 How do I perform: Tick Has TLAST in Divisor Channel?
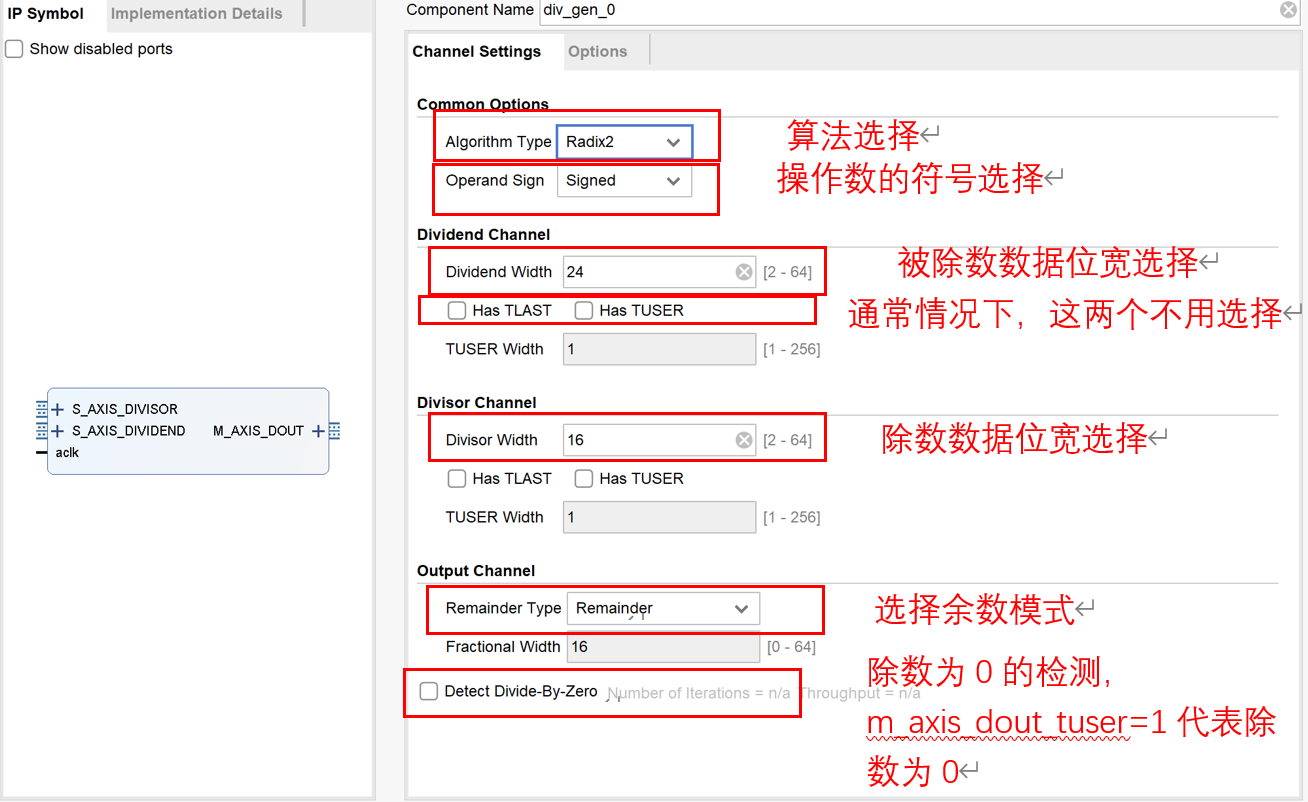point(457,479)
